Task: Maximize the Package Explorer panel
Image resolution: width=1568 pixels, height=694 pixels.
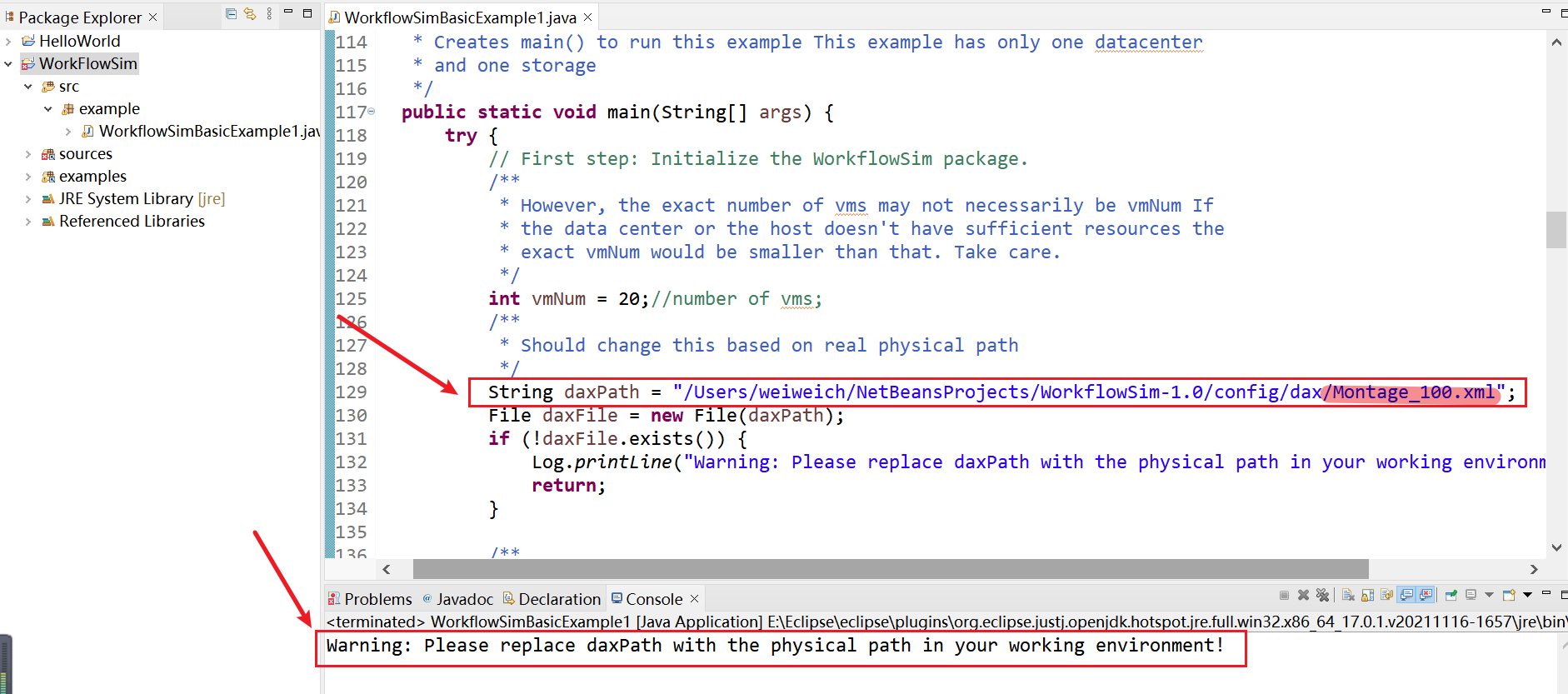Action: [307, 12]
